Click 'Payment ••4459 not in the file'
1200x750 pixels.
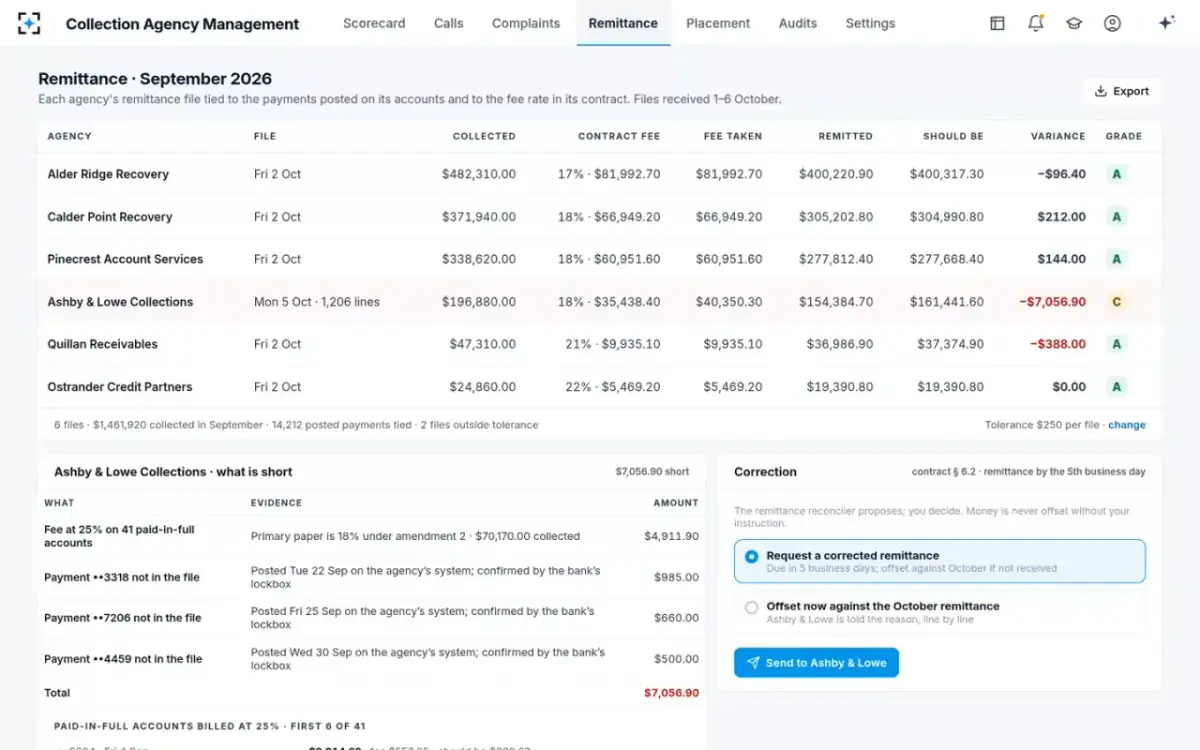123,659
